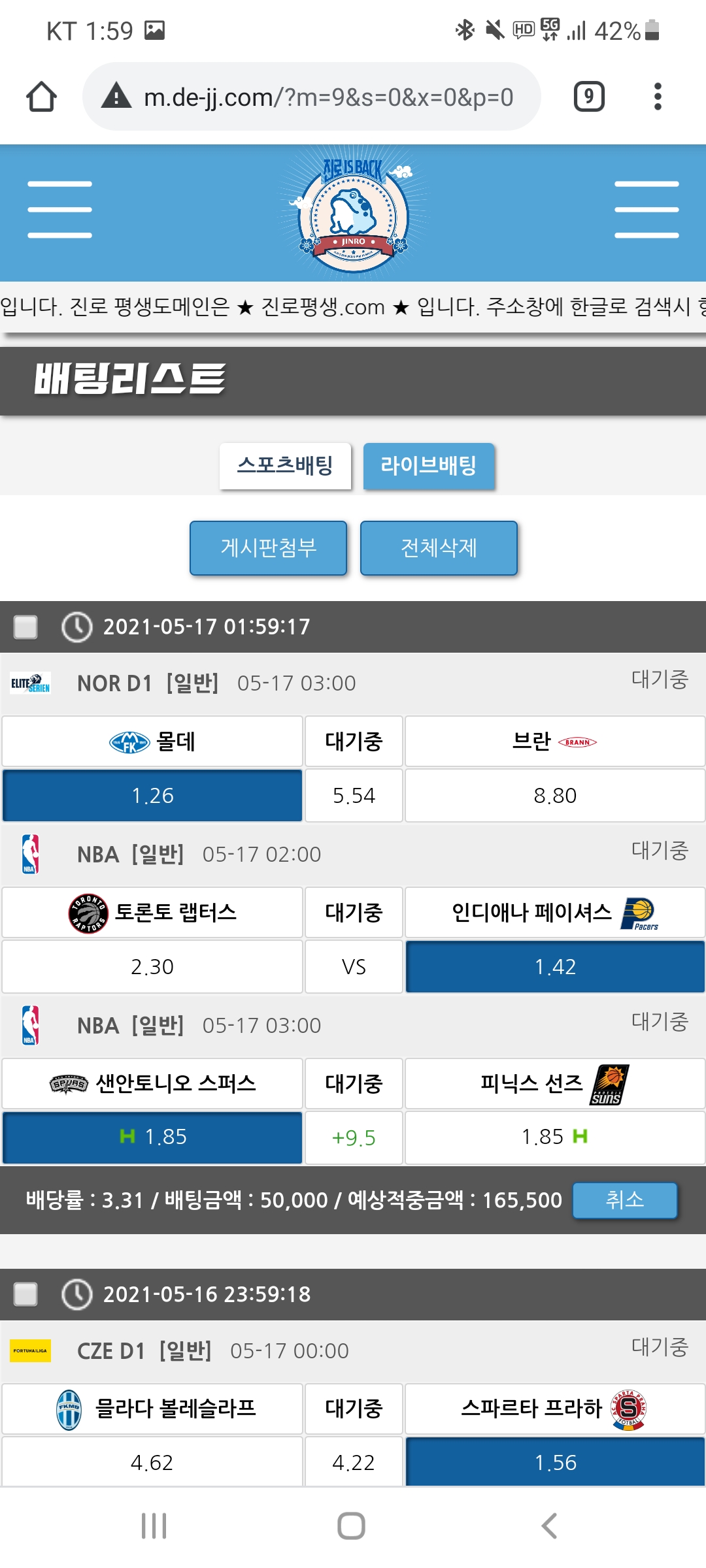Screen dimensions: 706x1568
Task: Tap the Jinro toad logo
Action: 353,213
